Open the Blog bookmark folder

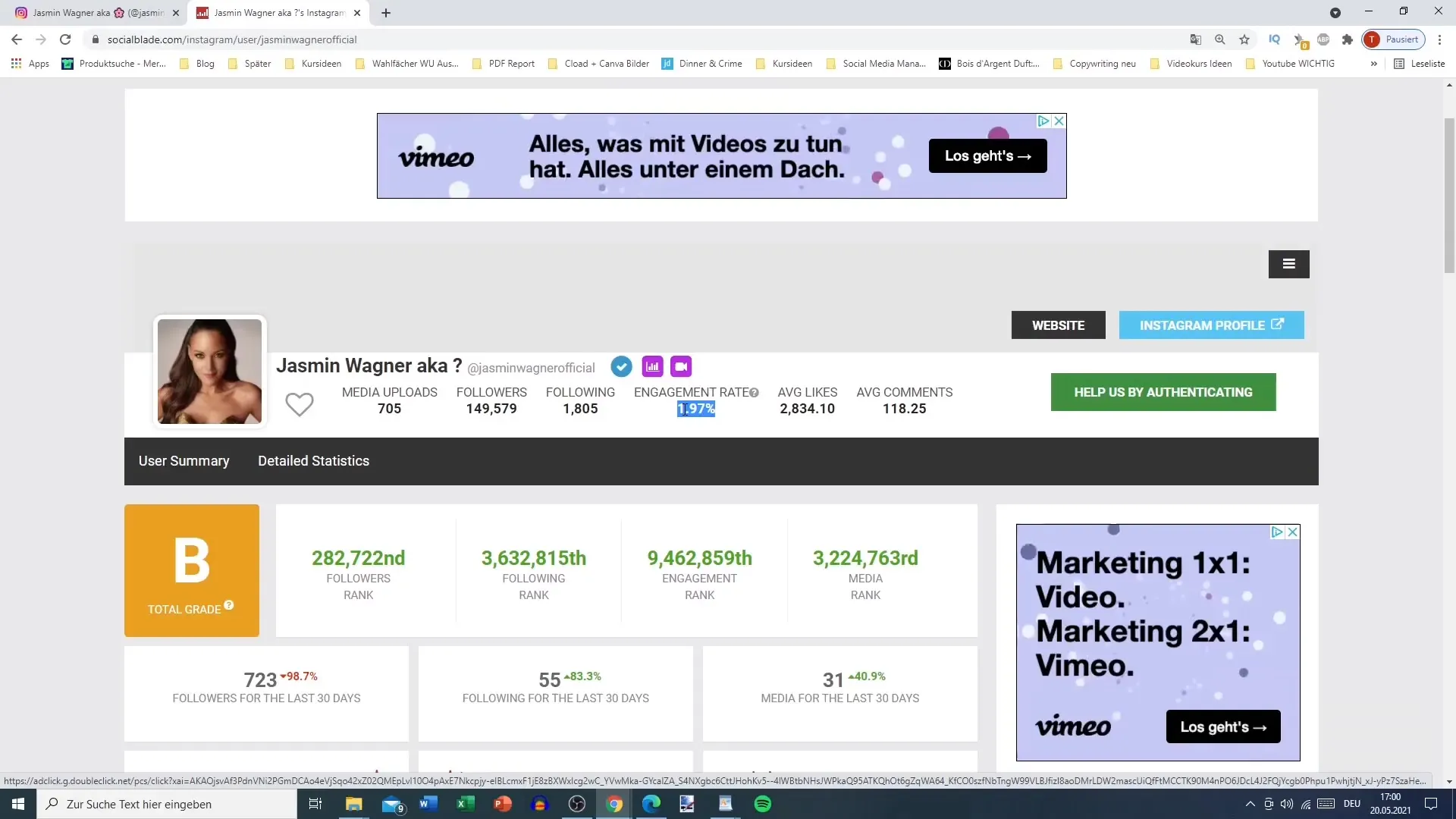(197, 64)
